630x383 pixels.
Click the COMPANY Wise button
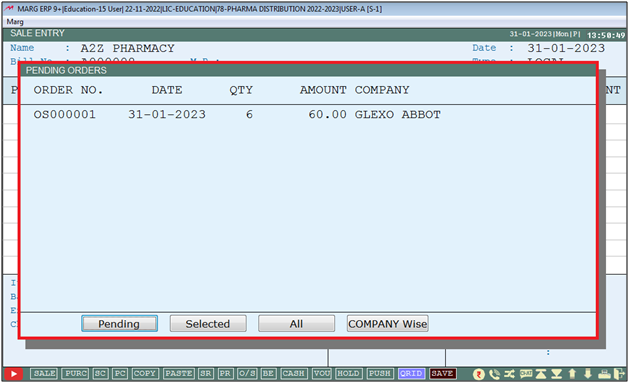387,324
